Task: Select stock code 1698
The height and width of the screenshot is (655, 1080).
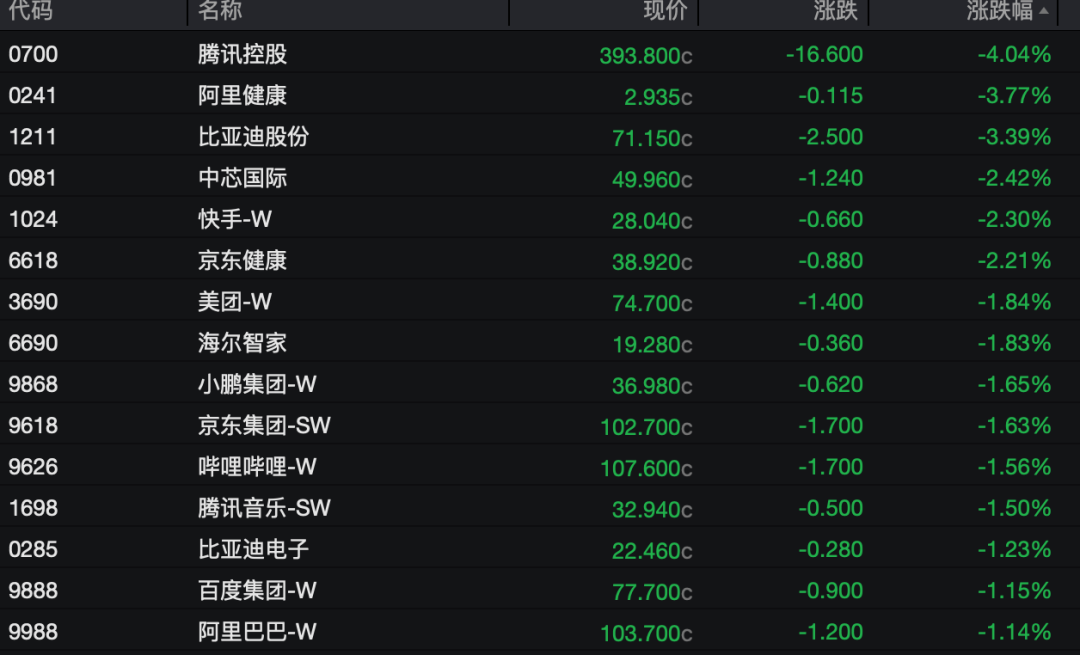Action: coord(33,508)
